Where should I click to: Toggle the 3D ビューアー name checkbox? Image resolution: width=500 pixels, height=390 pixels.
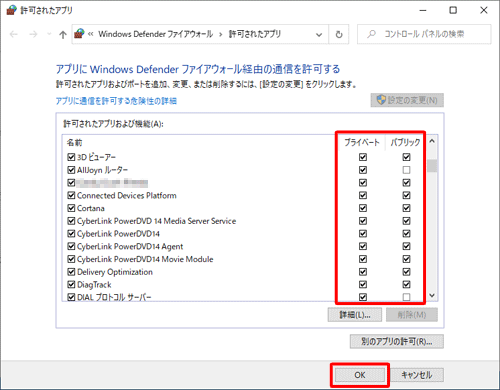(71, 157)
